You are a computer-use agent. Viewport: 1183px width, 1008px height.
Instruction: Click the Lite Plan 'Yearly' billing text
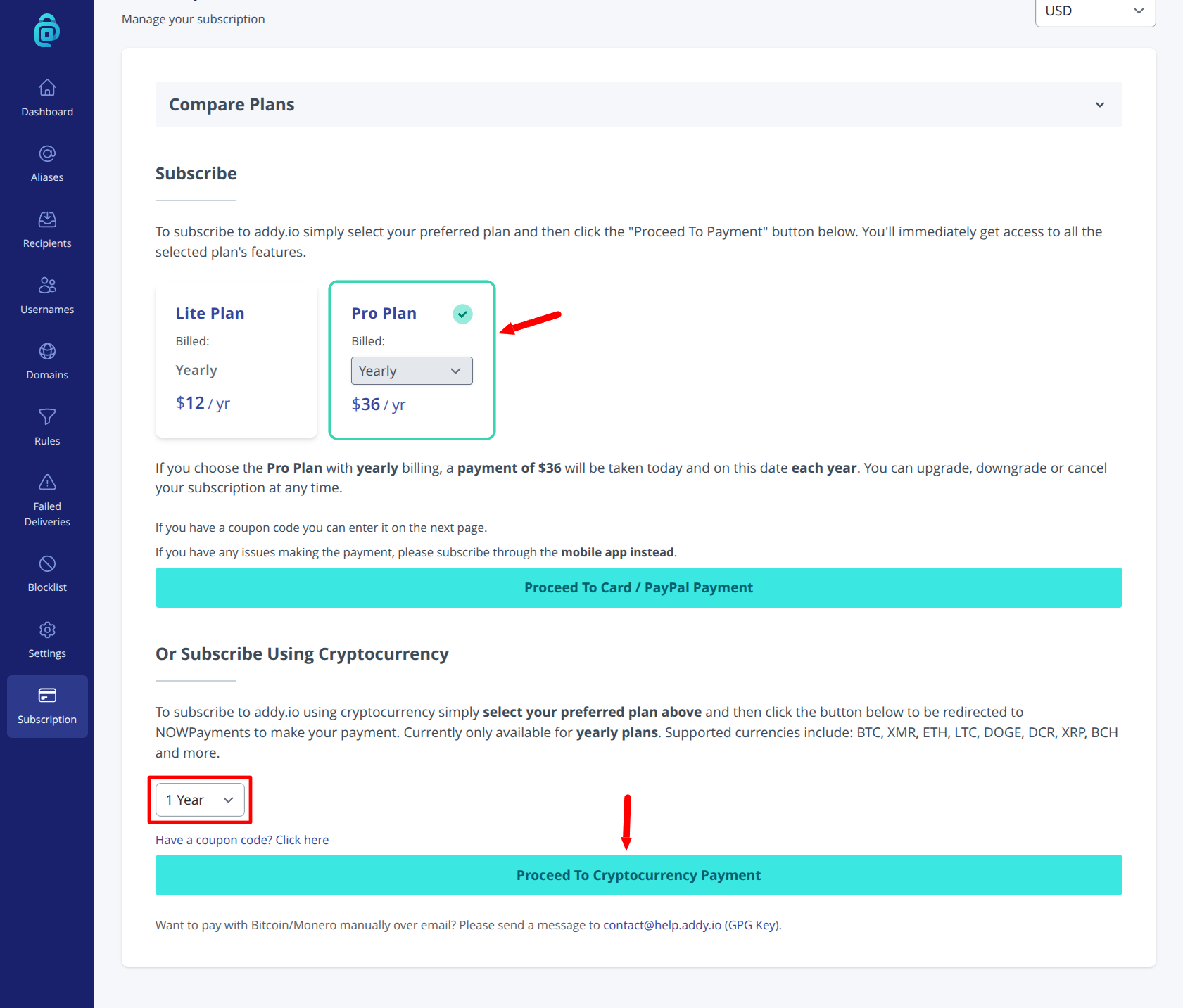196,370
